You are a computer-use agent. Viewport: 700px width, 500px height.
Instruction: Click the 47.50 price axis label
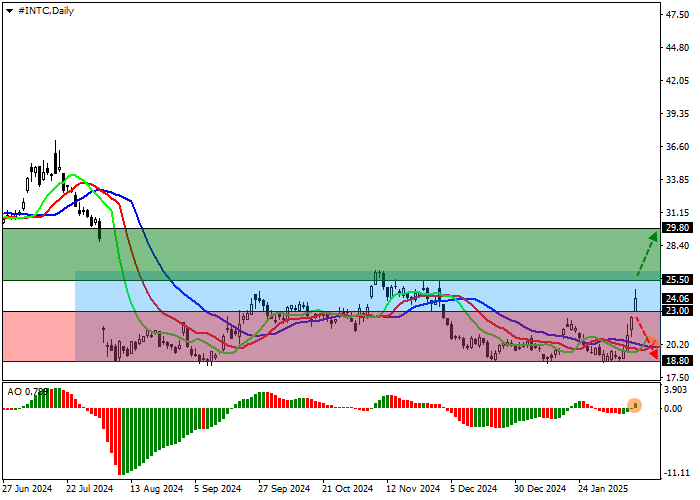pyautogui.click(x=678, y=15)
